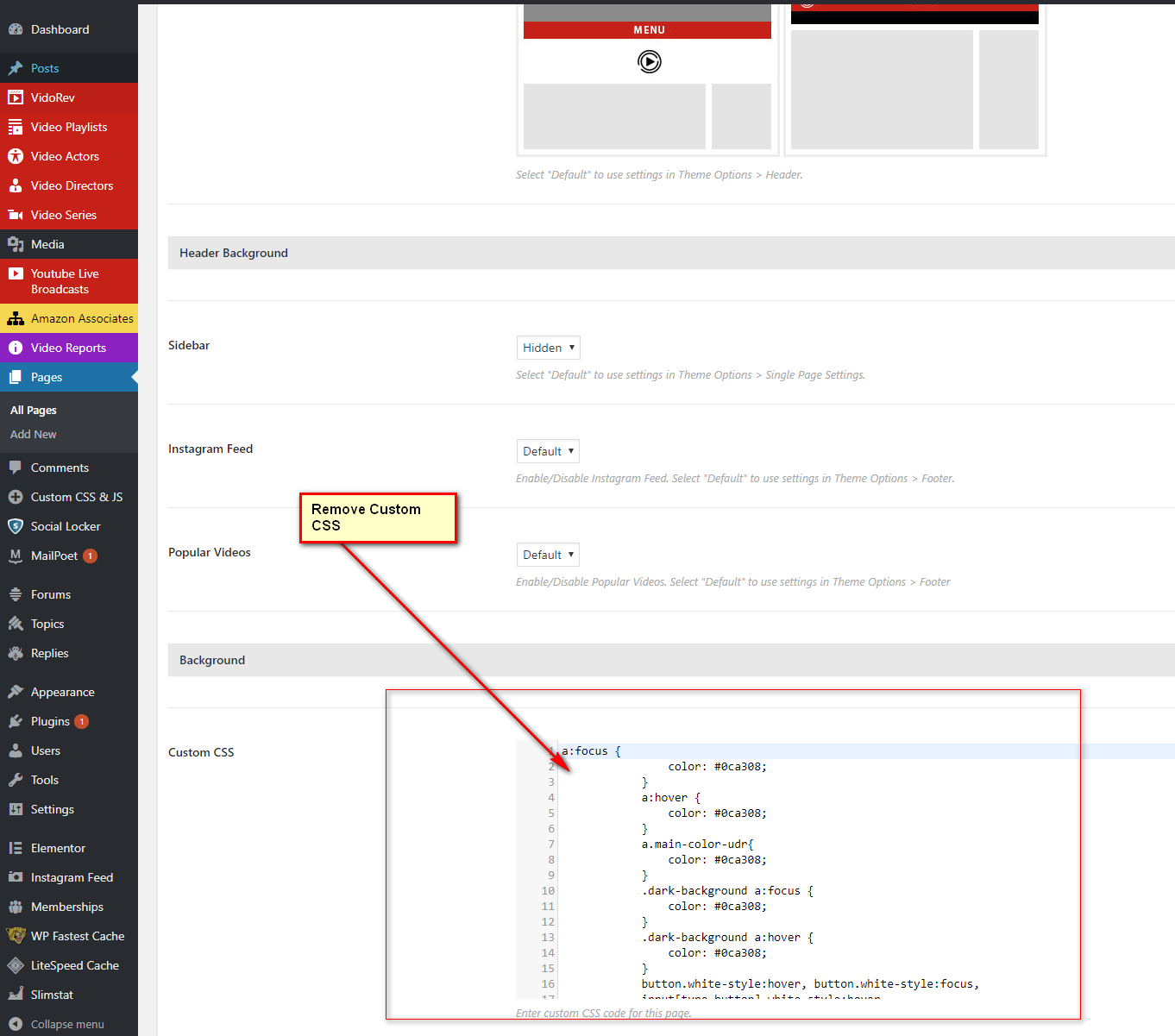Open the Sidebar dropdown set to Hidden
The width and height of the screenshot is (1175, 1036).
pos(548,348)
